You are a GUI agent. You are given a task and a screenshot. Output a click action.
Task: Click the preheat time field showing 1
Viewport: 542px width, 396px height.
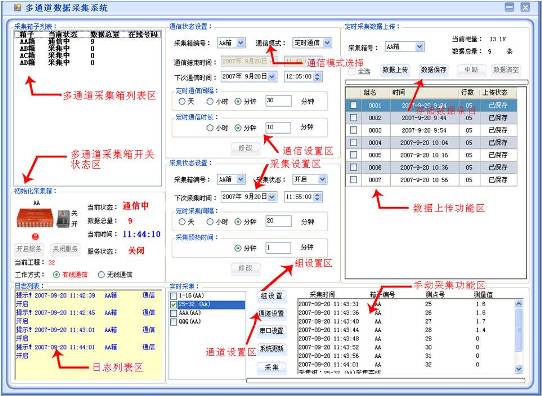[x=278, y=248]
